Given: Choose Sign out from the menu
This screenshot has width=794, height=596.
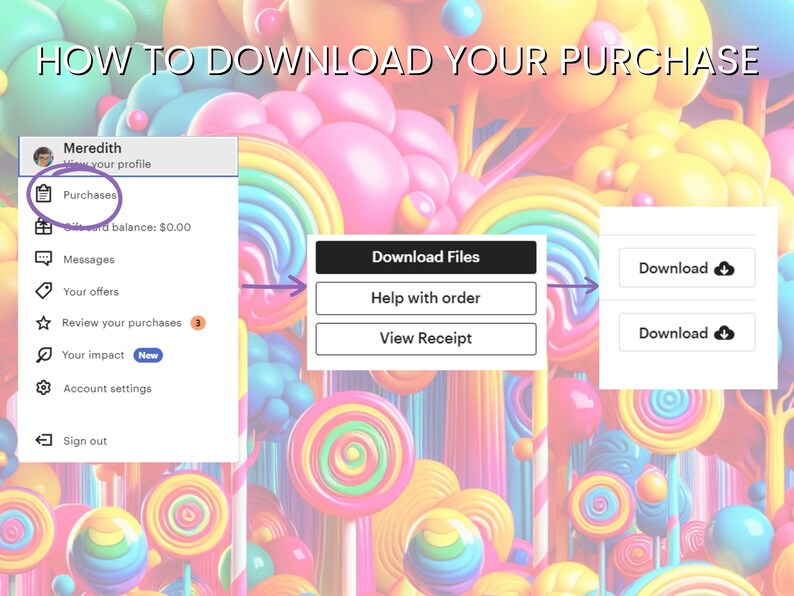Looking at the screenshot, I should (x=85, y=441).
